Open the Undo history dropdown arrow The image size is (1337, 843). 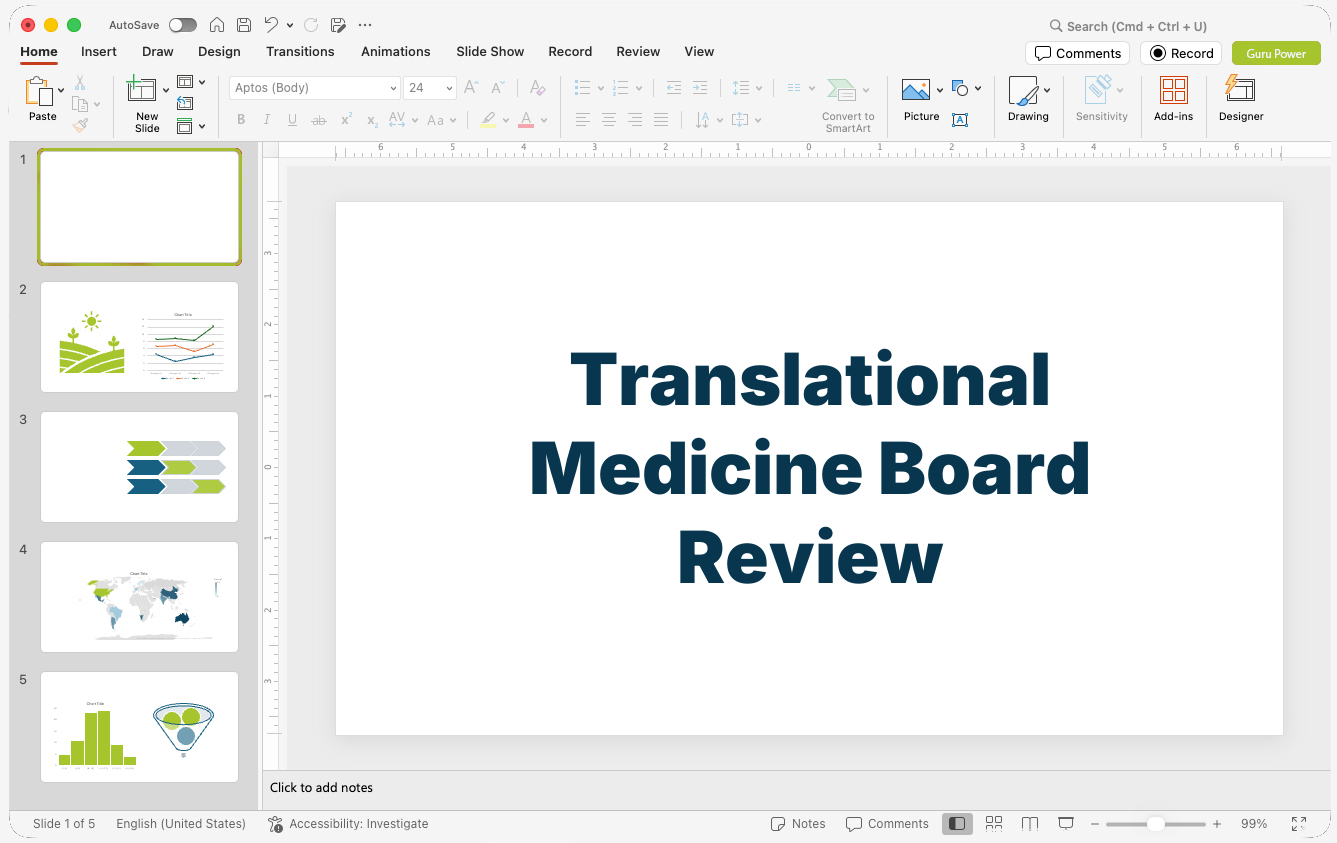290,25
